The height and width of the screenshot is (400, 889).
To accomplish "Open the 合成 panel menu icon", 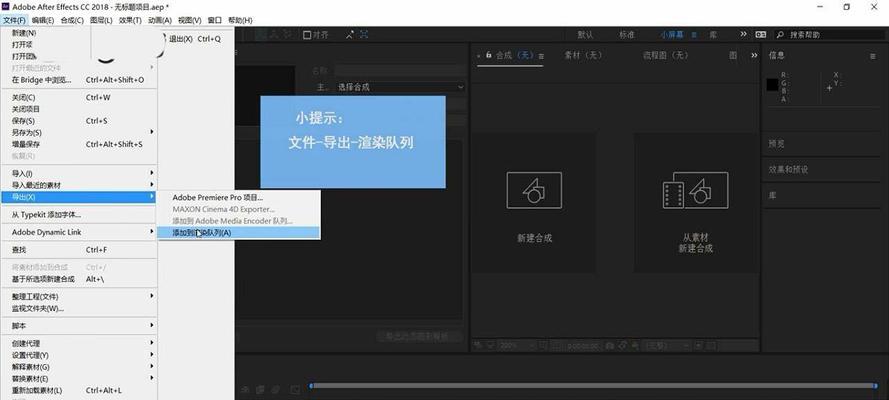I will pos(541,56).
